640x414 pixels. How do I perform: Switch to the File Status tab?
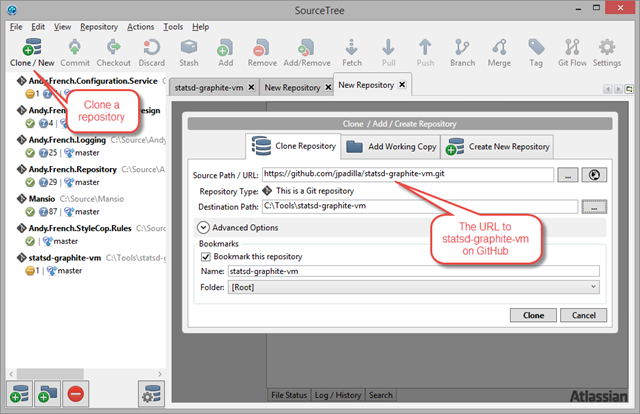289,395
